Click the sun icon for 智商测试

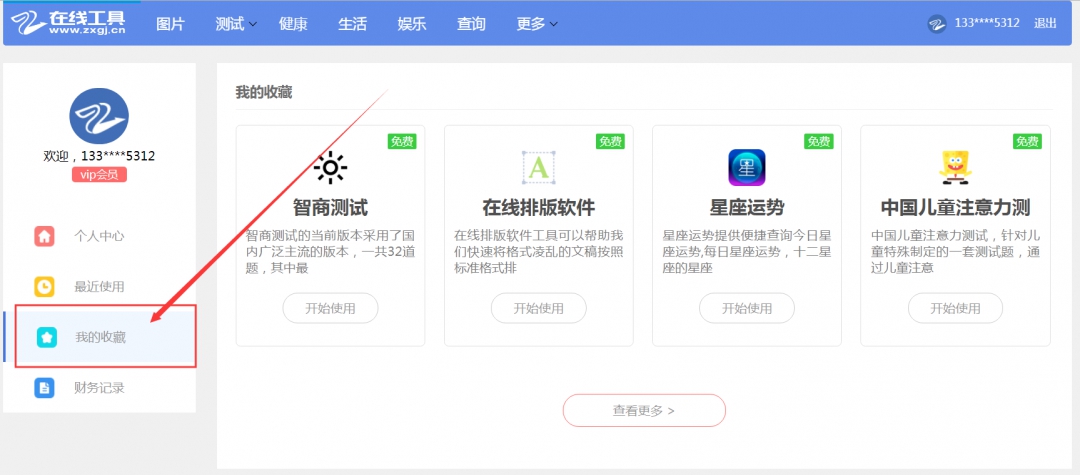(x=330, y=168)
